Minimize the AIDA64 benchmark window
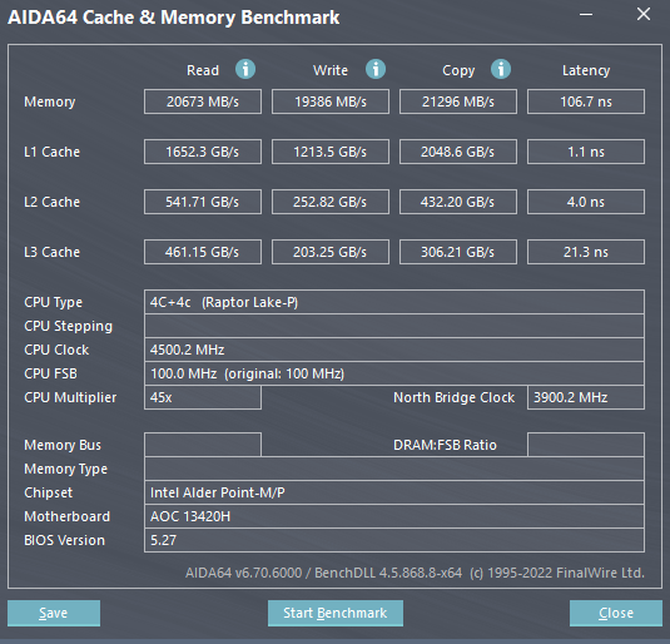 pyautogui.click(x=585, y=15)
